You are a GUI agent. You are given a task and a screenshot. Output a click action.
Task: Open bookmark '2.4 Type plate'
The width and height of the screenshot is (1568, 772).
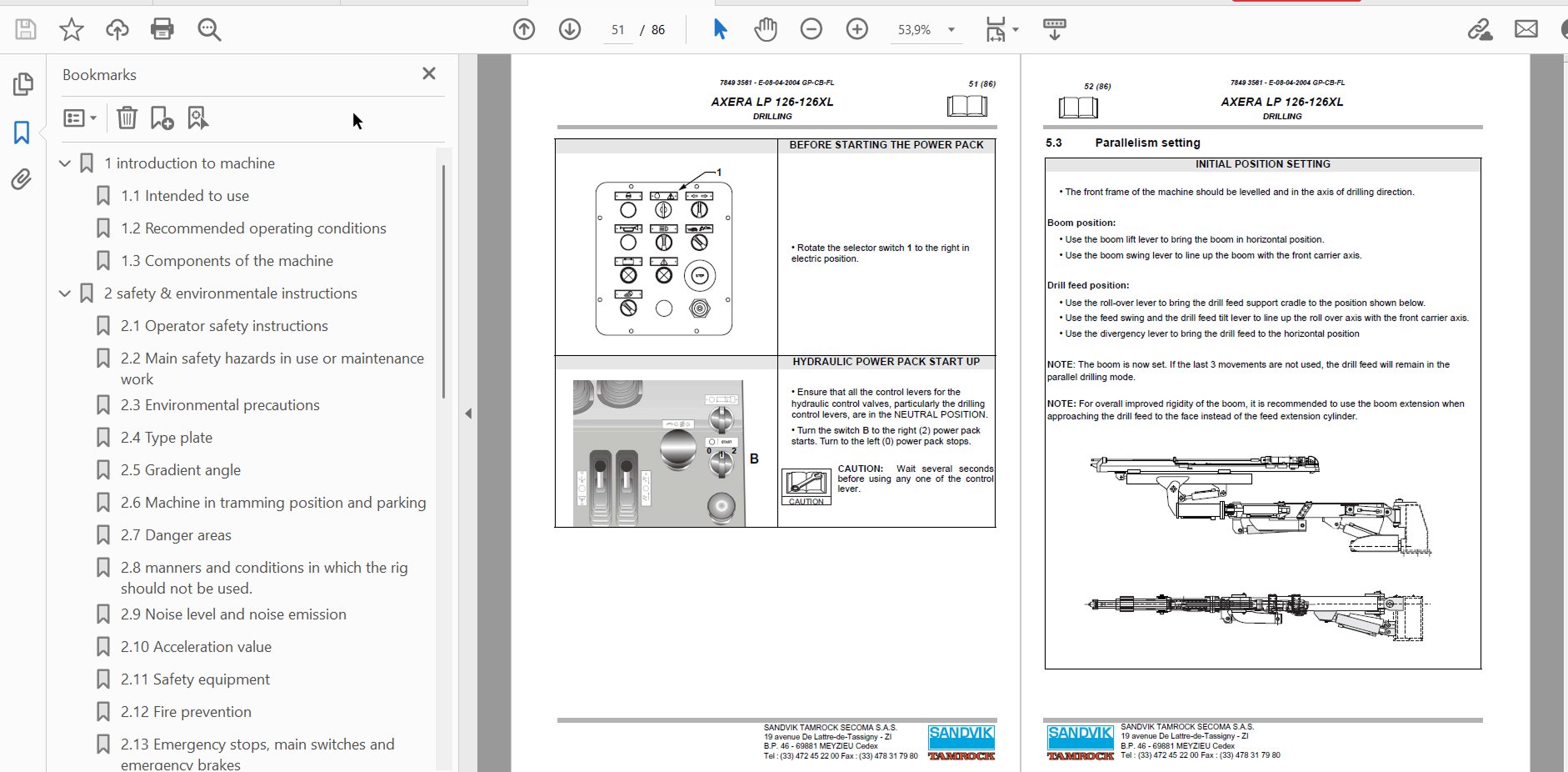coord(167,438)
